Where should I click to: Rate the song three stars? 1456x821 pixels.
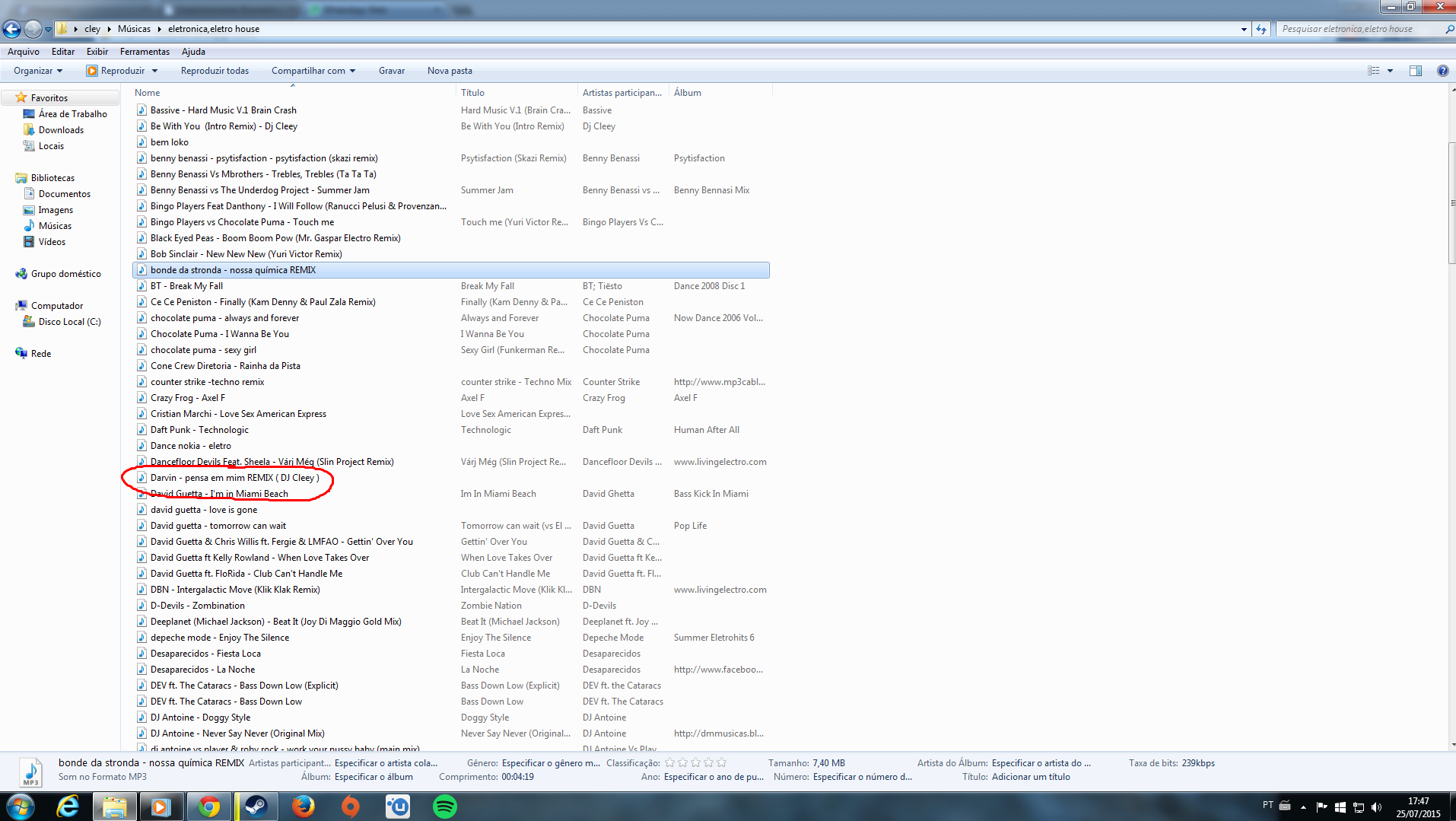pos(695,762)
